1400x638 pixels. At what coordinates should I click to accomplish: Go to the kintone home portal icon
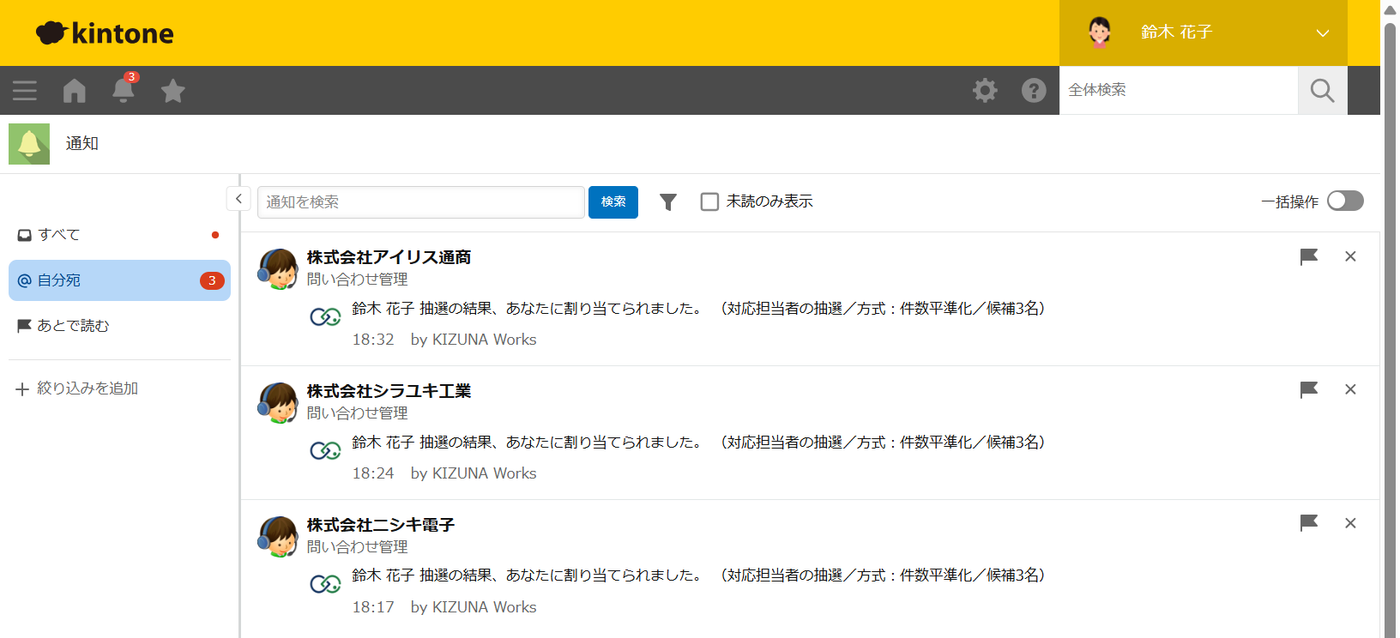[75, 91]
